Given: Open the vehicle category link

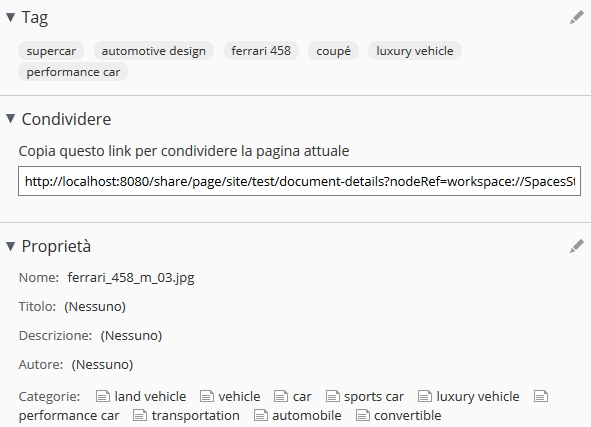Looking at the screenshot, I should [239, 396].
